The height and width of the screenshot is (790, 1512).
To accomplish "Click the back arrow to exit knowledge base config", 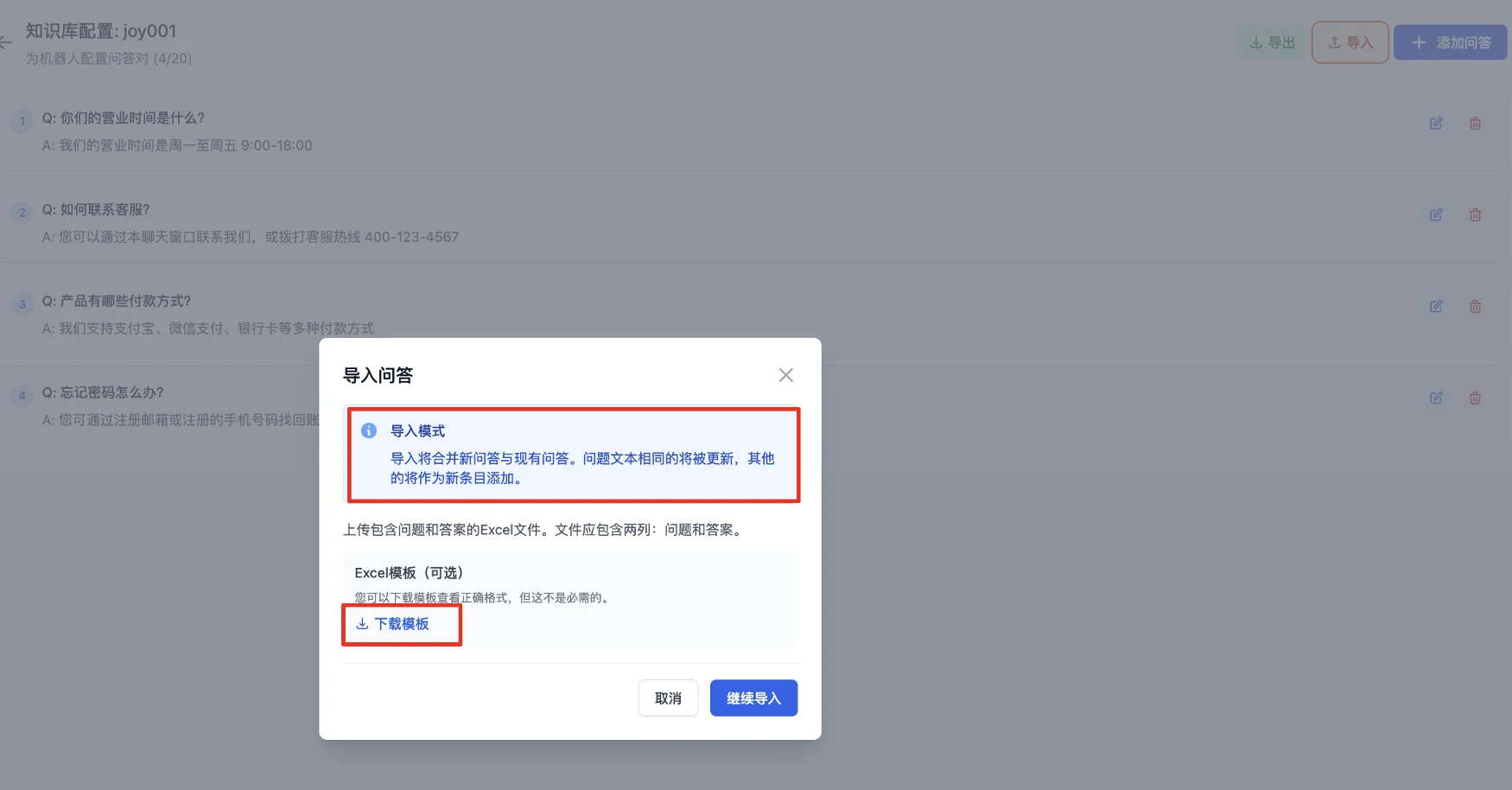I will [6, 41].
